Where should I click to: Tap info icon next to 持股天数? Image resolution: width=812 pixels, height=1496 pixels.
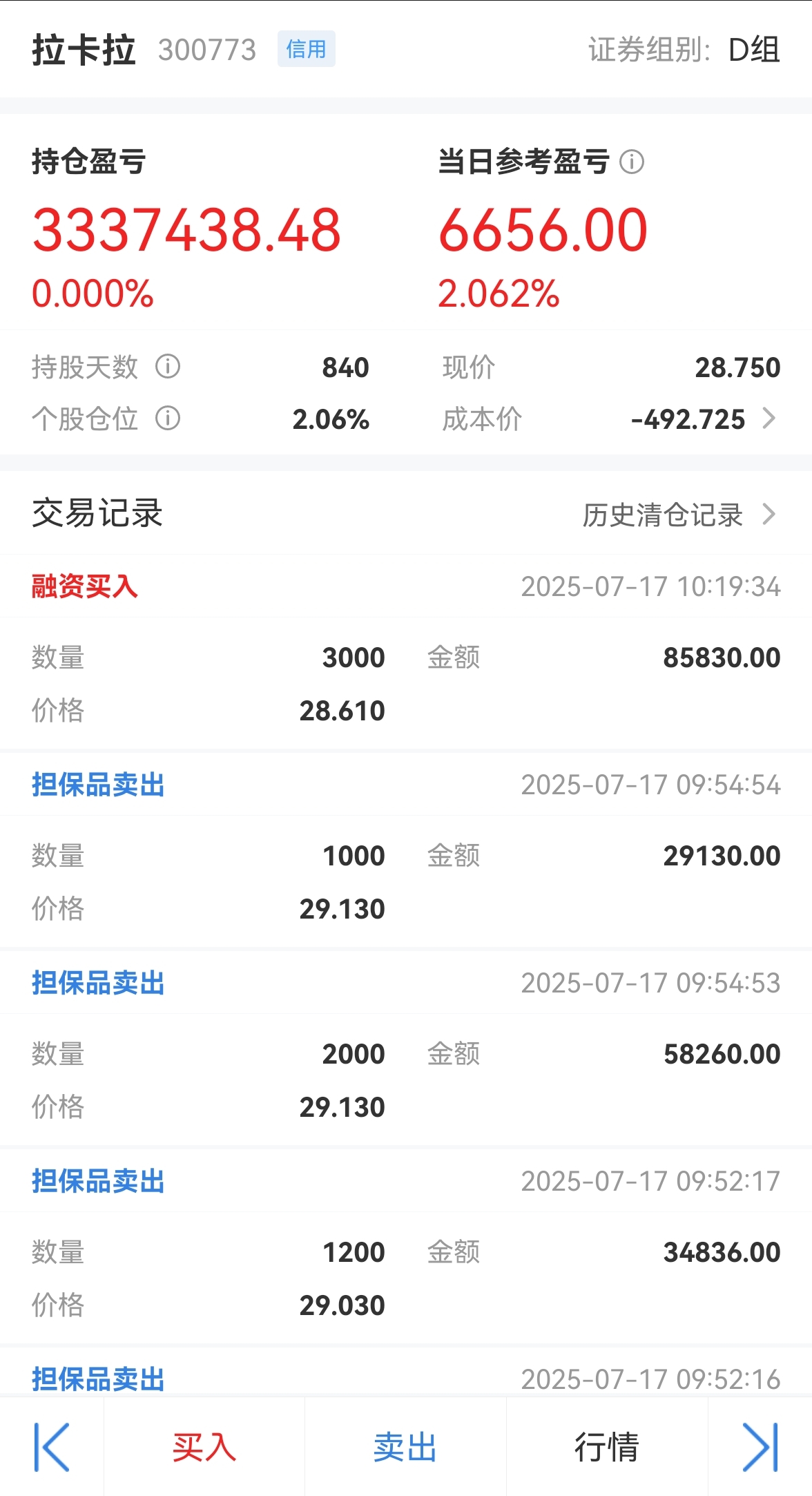click(x=168, y=367)
